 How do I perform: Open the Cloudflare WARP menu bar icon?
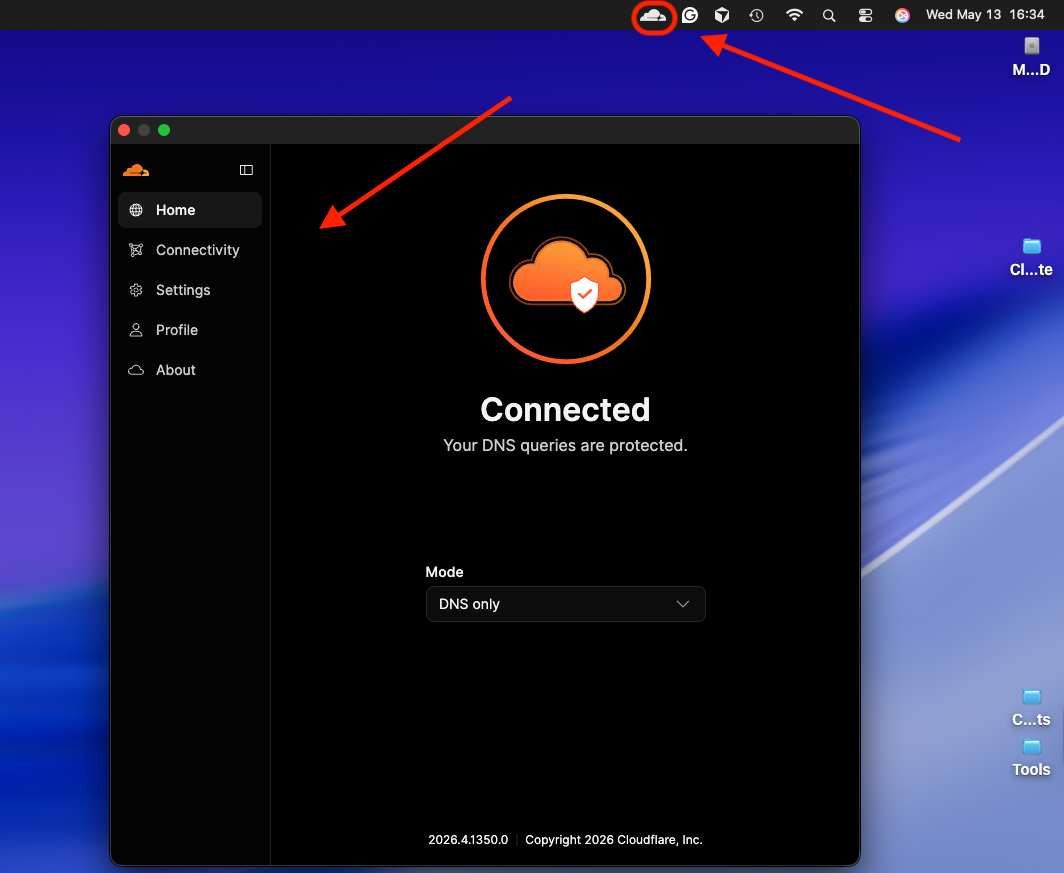(653, 16)
